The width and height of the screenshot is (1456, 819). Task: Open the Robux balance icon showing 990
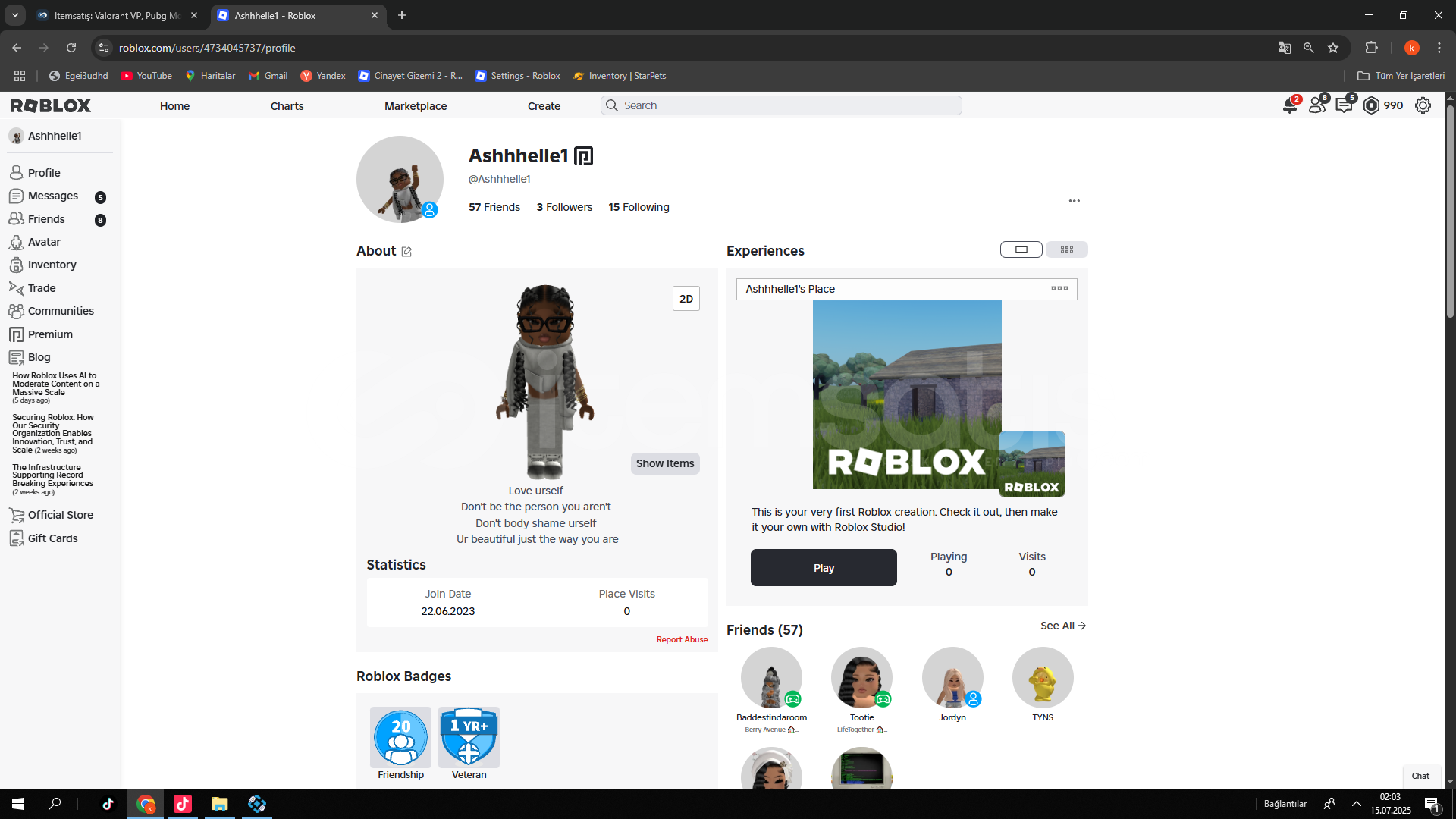1371,105
